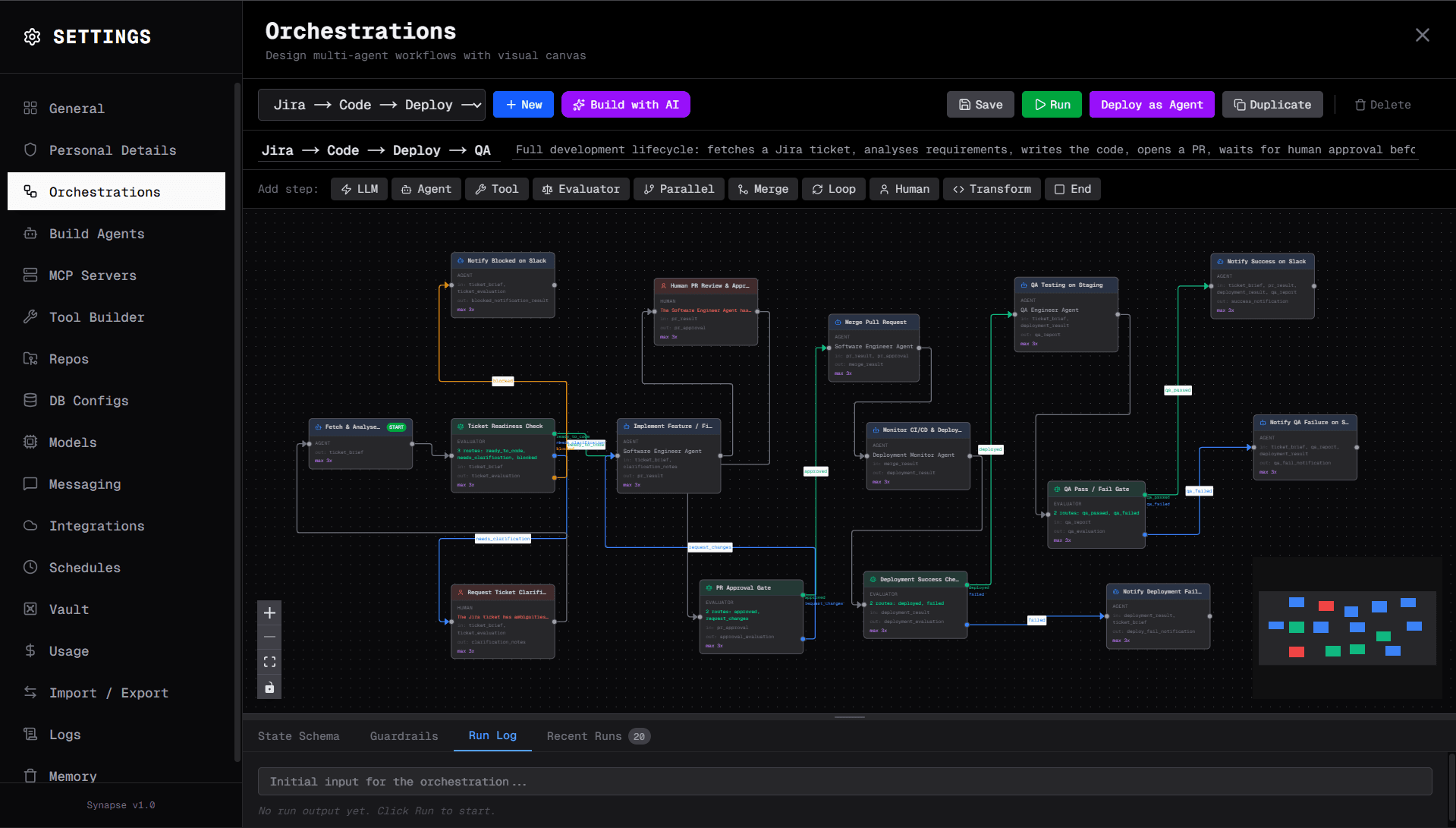Click the Settings gear icon
This screenshot has width=1456, height=828.
click(x=32, y=36)
